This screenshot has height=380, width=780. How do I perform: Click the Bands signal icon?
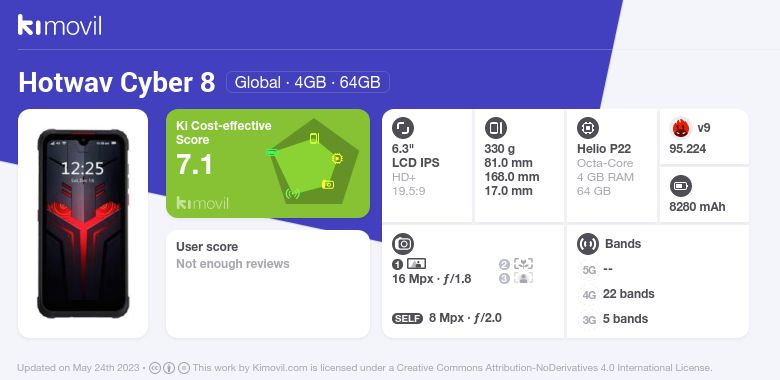(588, 244)
